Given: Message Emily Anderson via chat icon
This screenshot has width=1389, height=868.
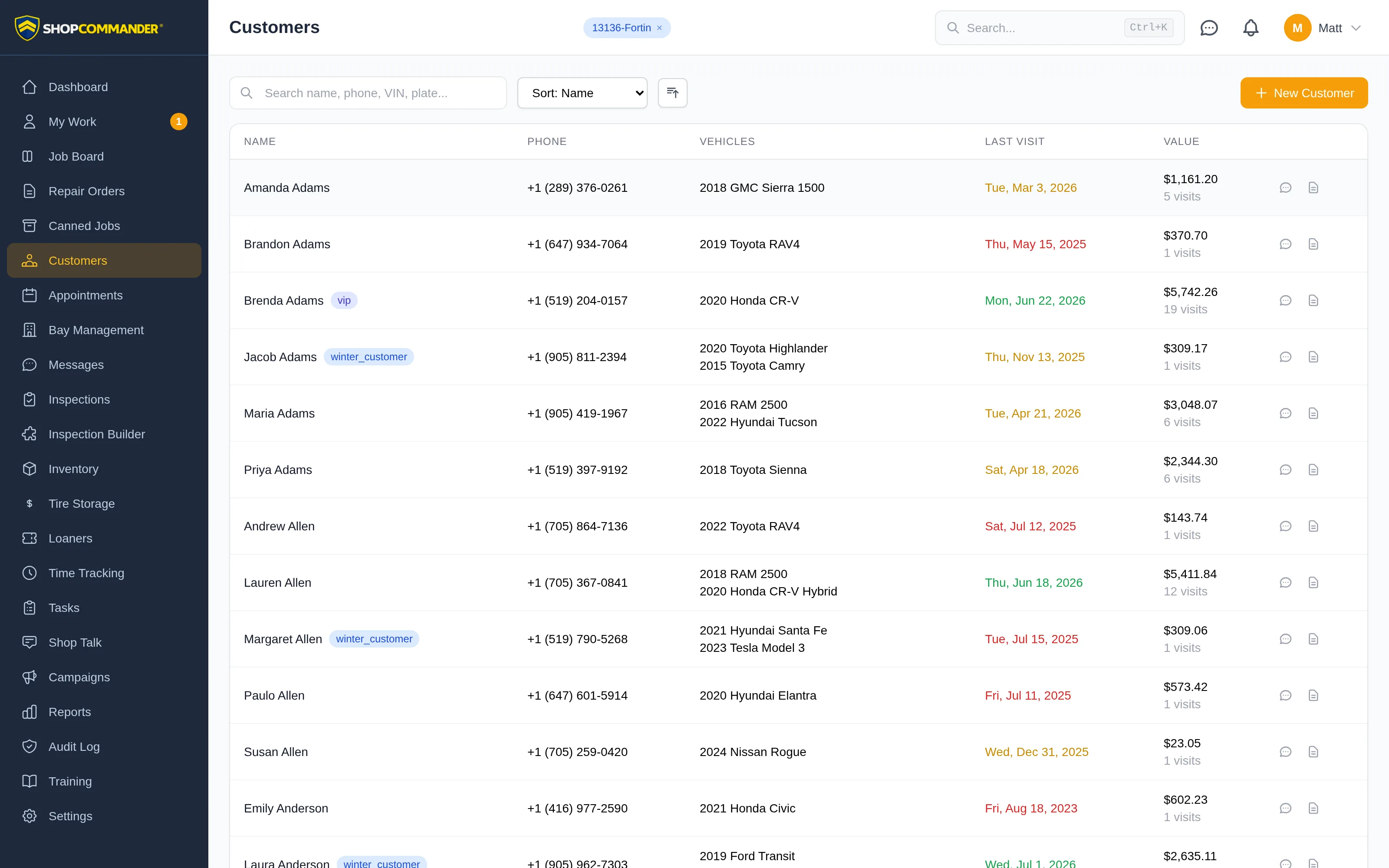Looking at the screenshot, I should [x=1286, y=808].
